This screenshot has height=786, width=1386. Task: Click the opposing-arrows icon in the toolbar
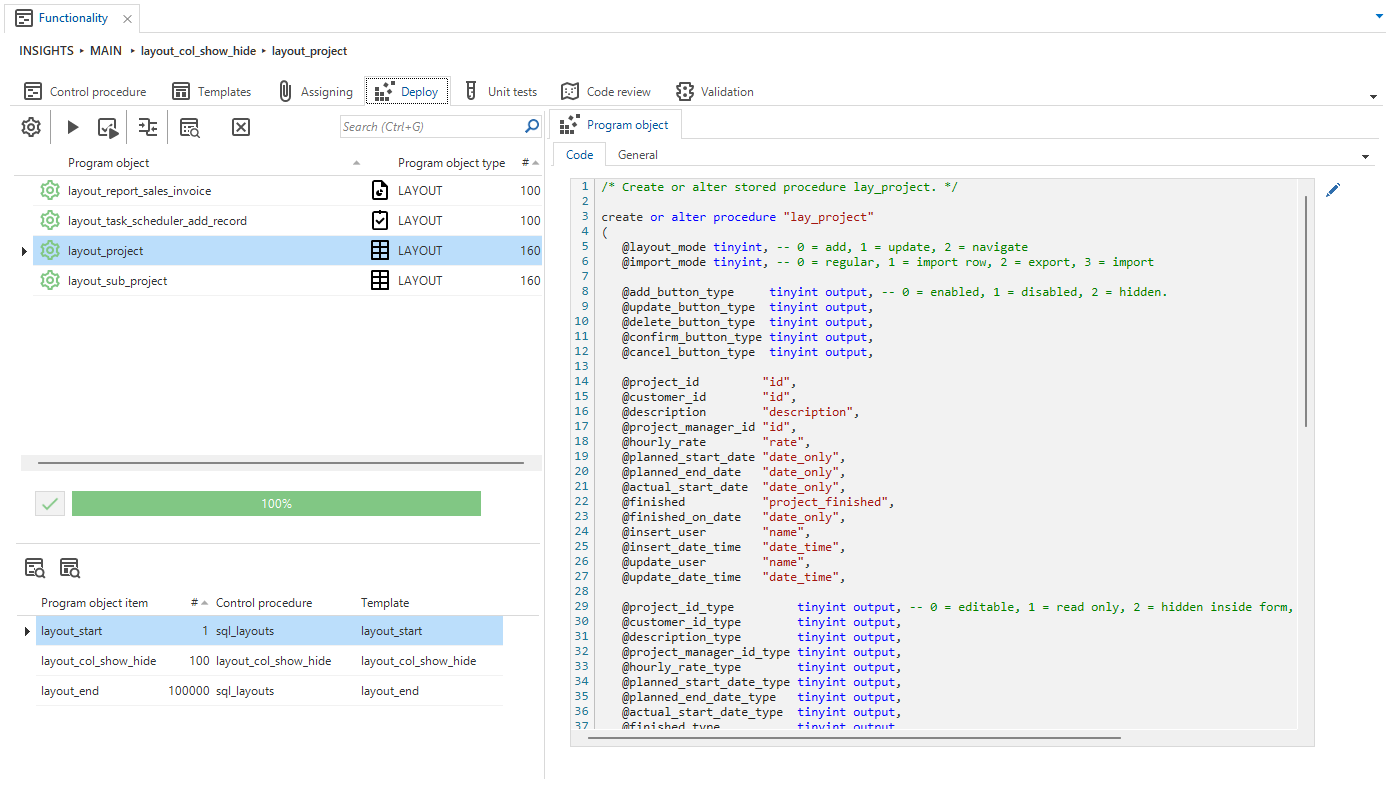click(x=148, y=127)
